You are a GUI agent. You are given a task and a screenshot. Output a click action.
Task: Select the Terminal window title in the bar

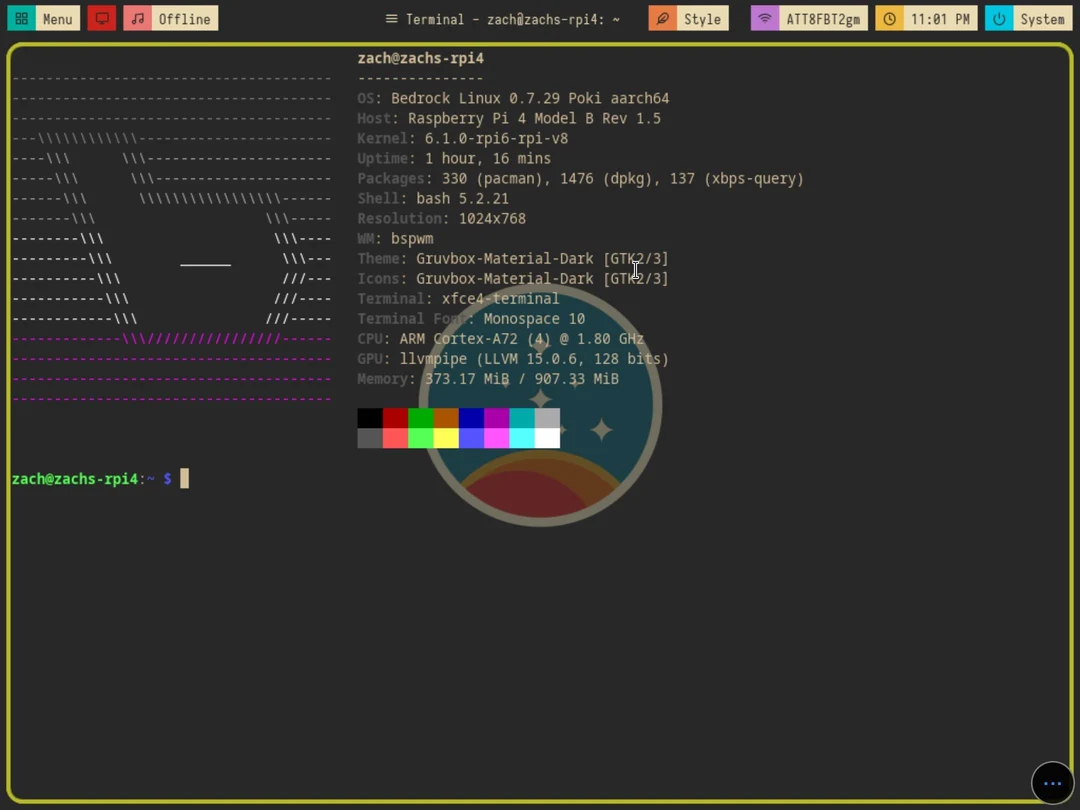[x=510, y=18]
